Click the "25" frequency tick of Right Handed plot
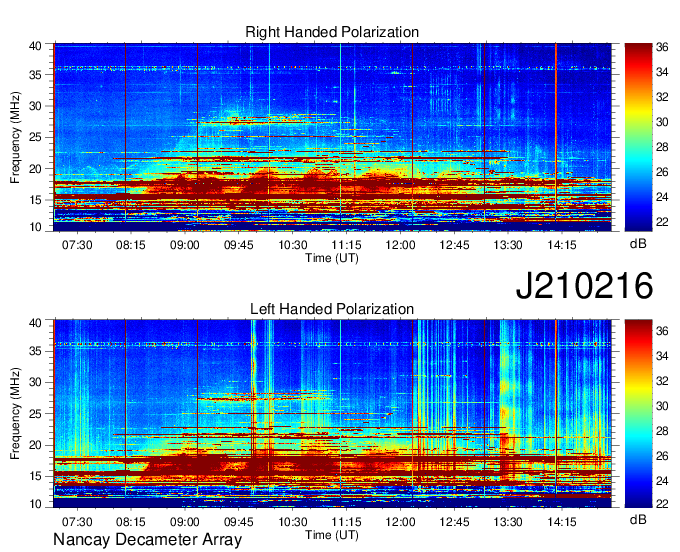This screenshot has width=680, height=552. pos(36,137)
